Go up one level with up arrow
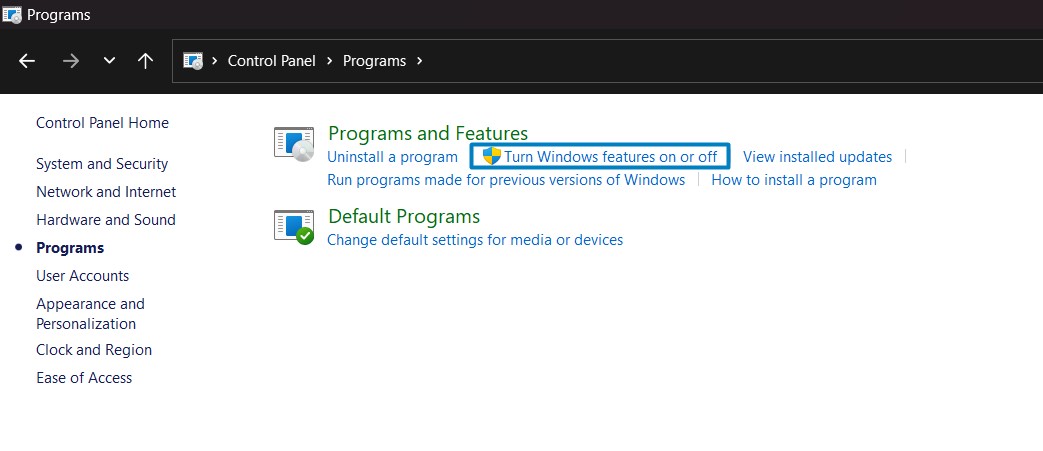 [145, 61]
